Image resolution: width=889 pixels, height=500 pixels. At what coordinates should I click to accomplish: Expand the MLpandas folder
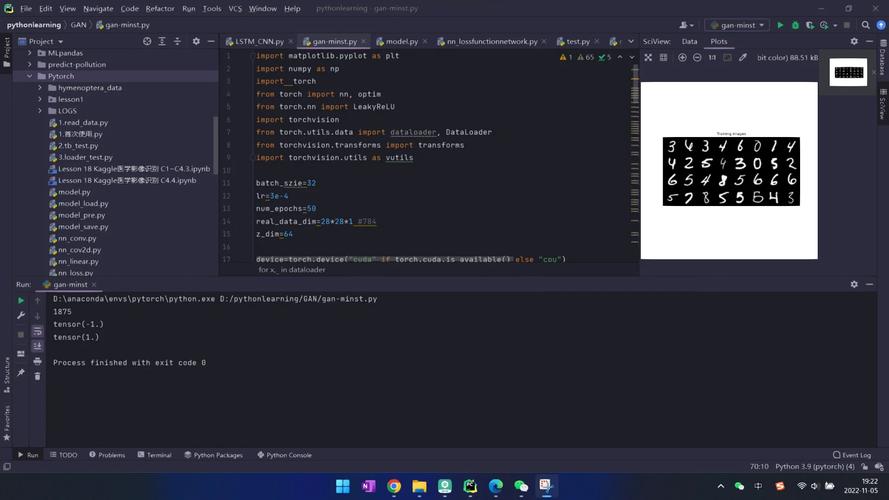point(29,53)
